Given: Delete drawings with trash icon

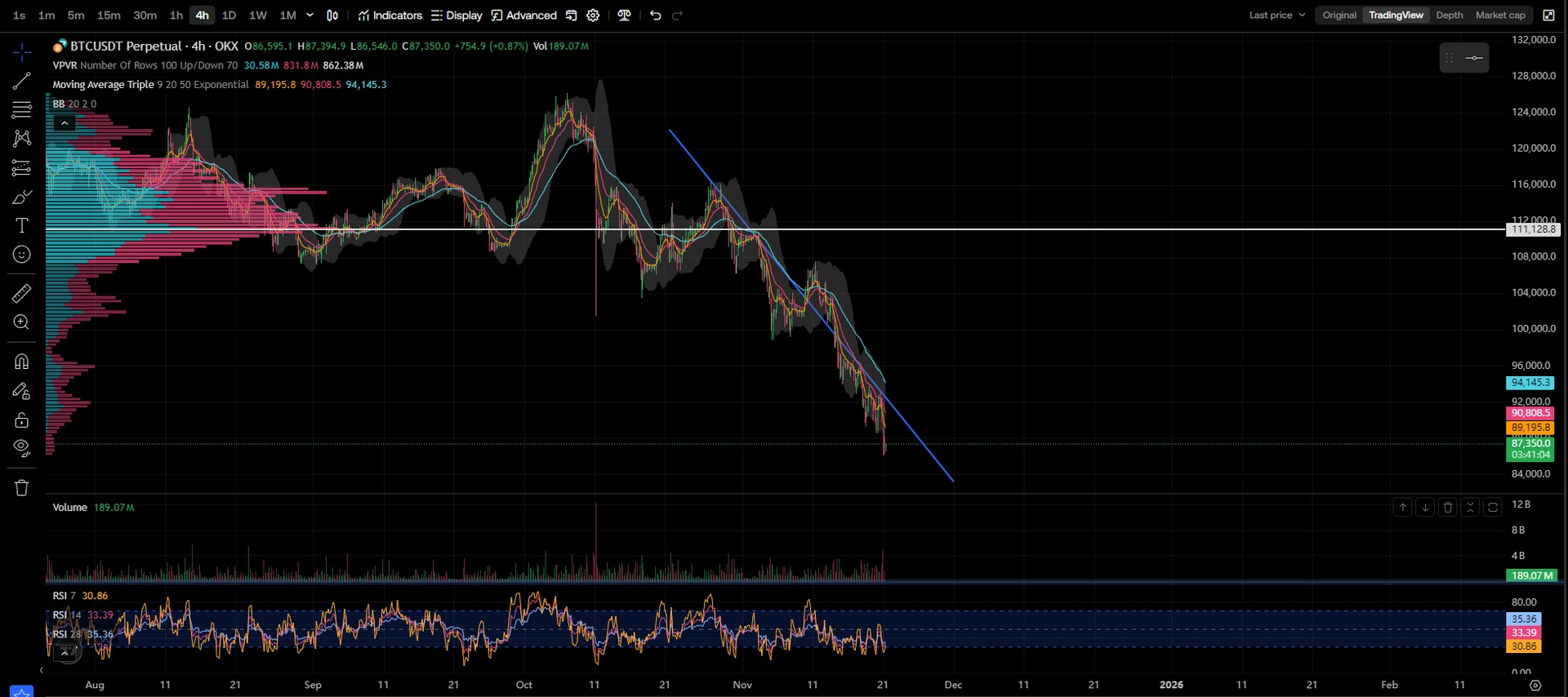Looking at the screenshot, I should 22,488.
